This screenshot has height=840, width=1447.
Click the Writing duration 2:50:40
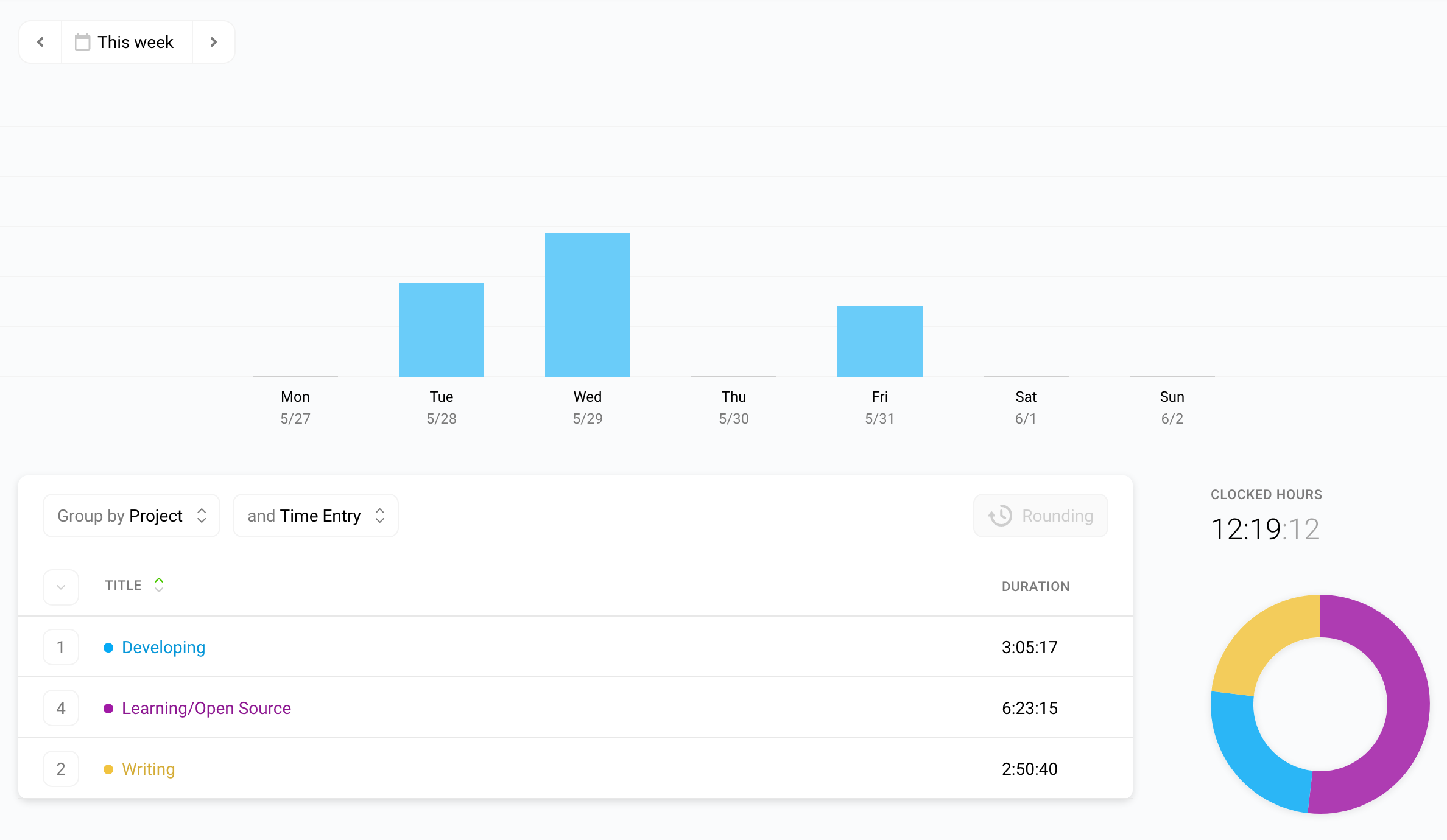tap(1030, 769)
